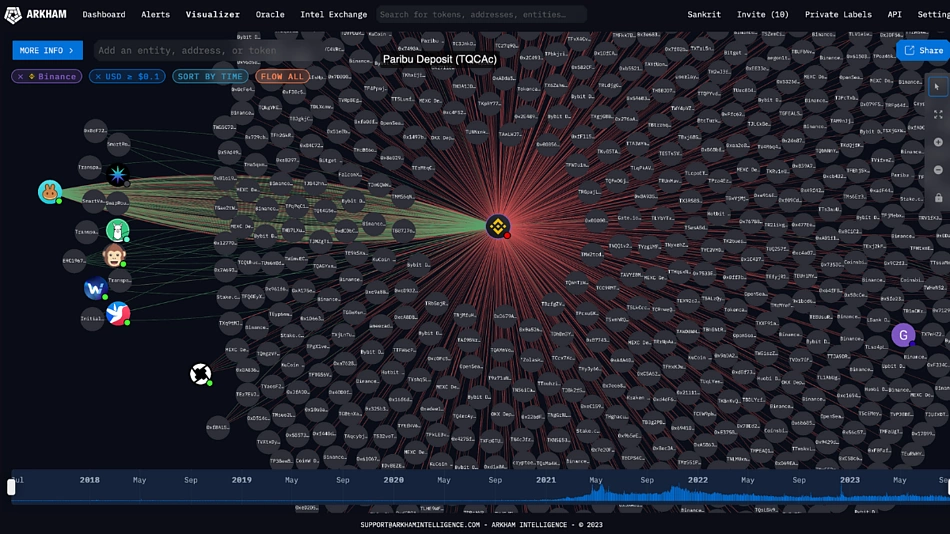
Task: Click the Share button
Action: pyautogui.click(x=923, y=50)
